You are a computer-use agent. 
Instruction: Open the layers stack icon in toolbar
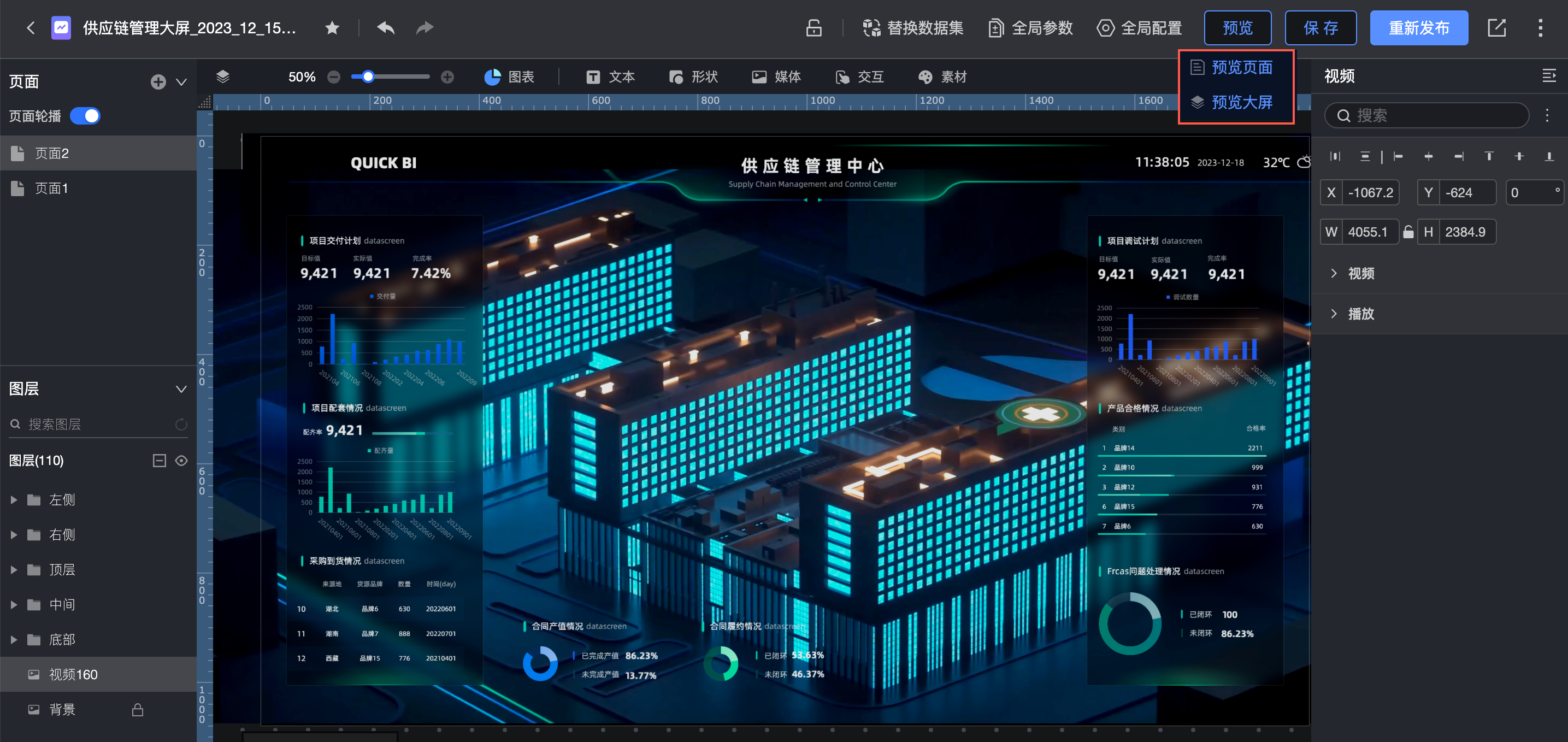(x=223, y=76)
